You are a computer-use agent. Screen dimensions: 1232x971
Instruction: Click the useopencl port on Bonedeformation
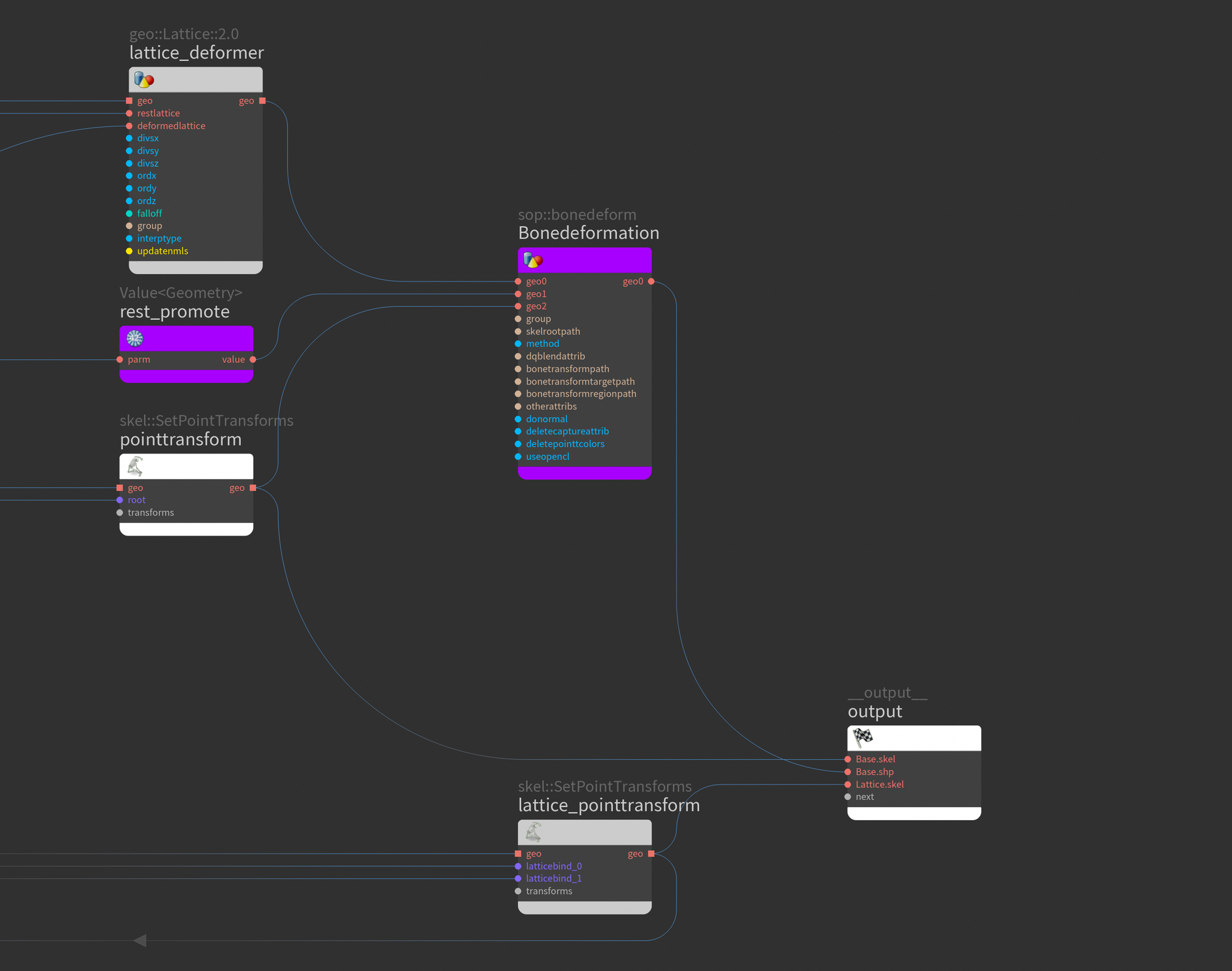[x=518, y=457]
